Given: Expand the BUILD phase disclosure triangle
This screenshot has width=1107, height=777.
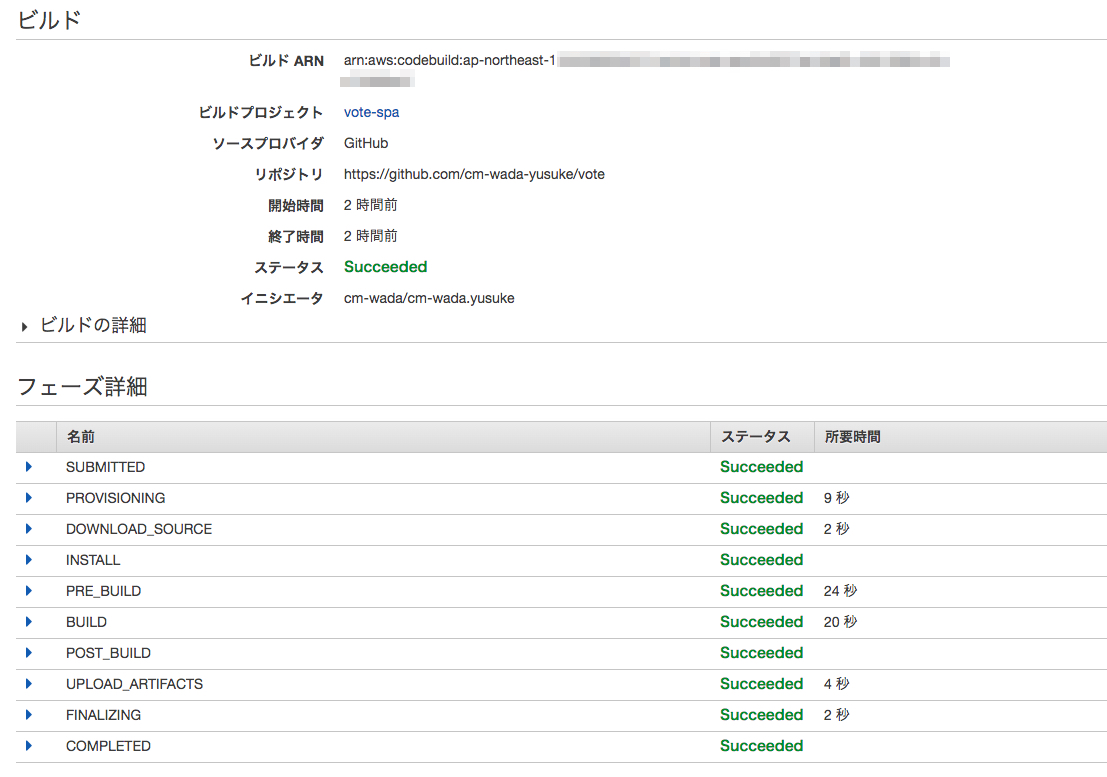Looking at the screenshot, I should click(x=28, y=622).
